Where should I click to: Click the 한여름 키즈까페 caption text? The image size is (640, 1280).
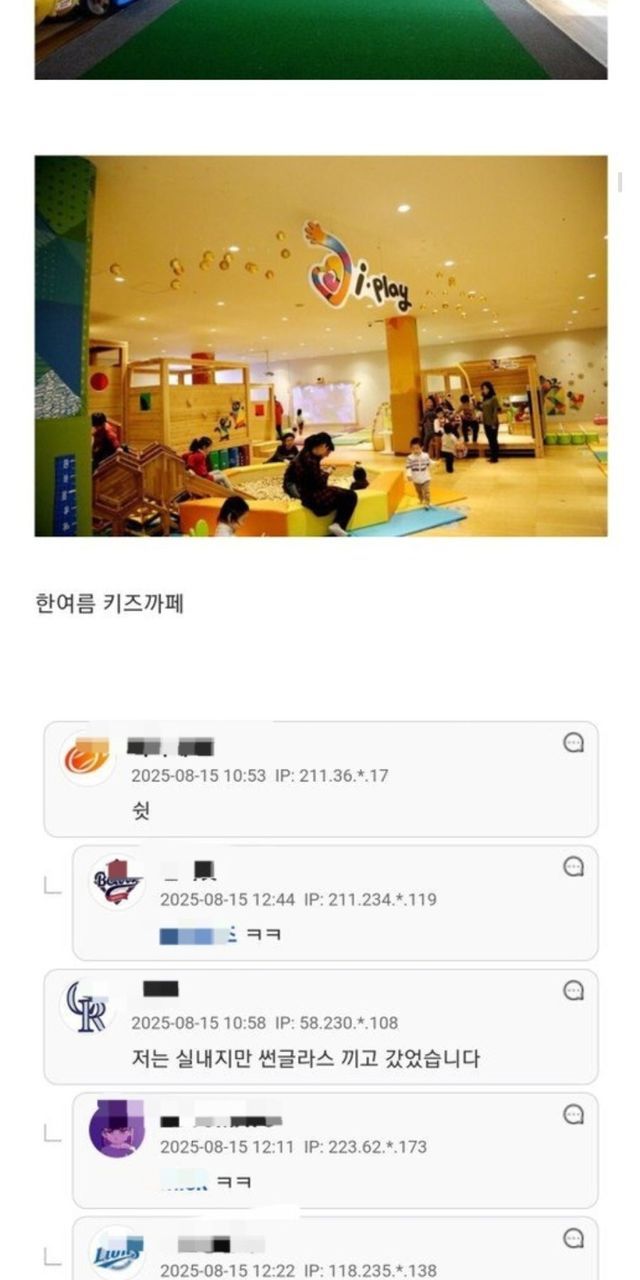[109, 604]
